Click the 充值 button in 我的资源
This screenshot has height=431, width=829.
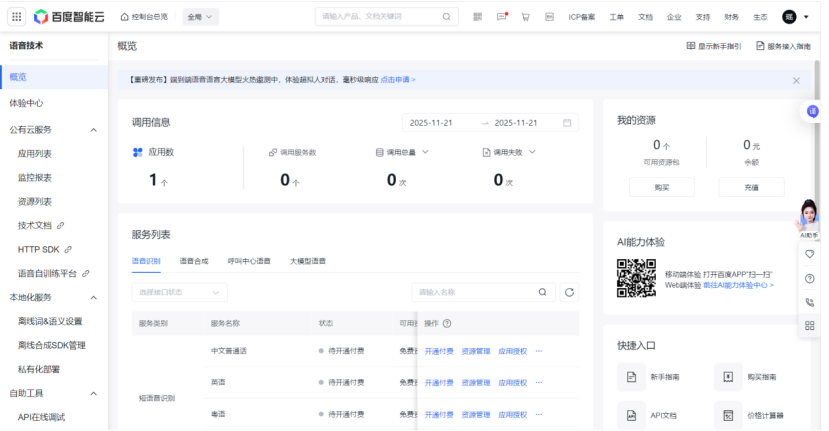(x=751, y=188)
